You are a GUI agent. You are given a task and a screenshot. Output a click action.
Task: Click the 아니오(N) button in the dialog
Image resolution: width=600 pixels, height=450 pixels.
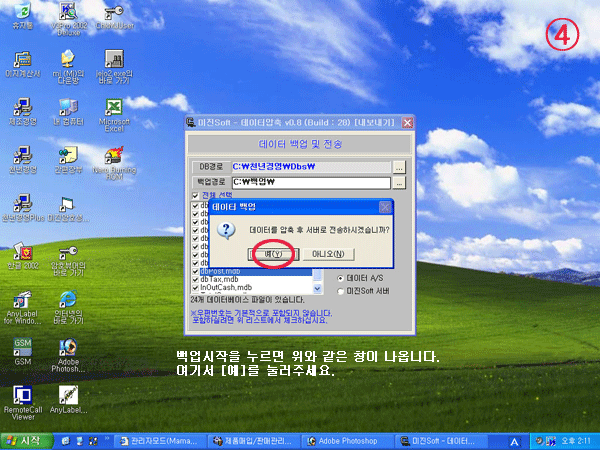click(x=328, y=254)
